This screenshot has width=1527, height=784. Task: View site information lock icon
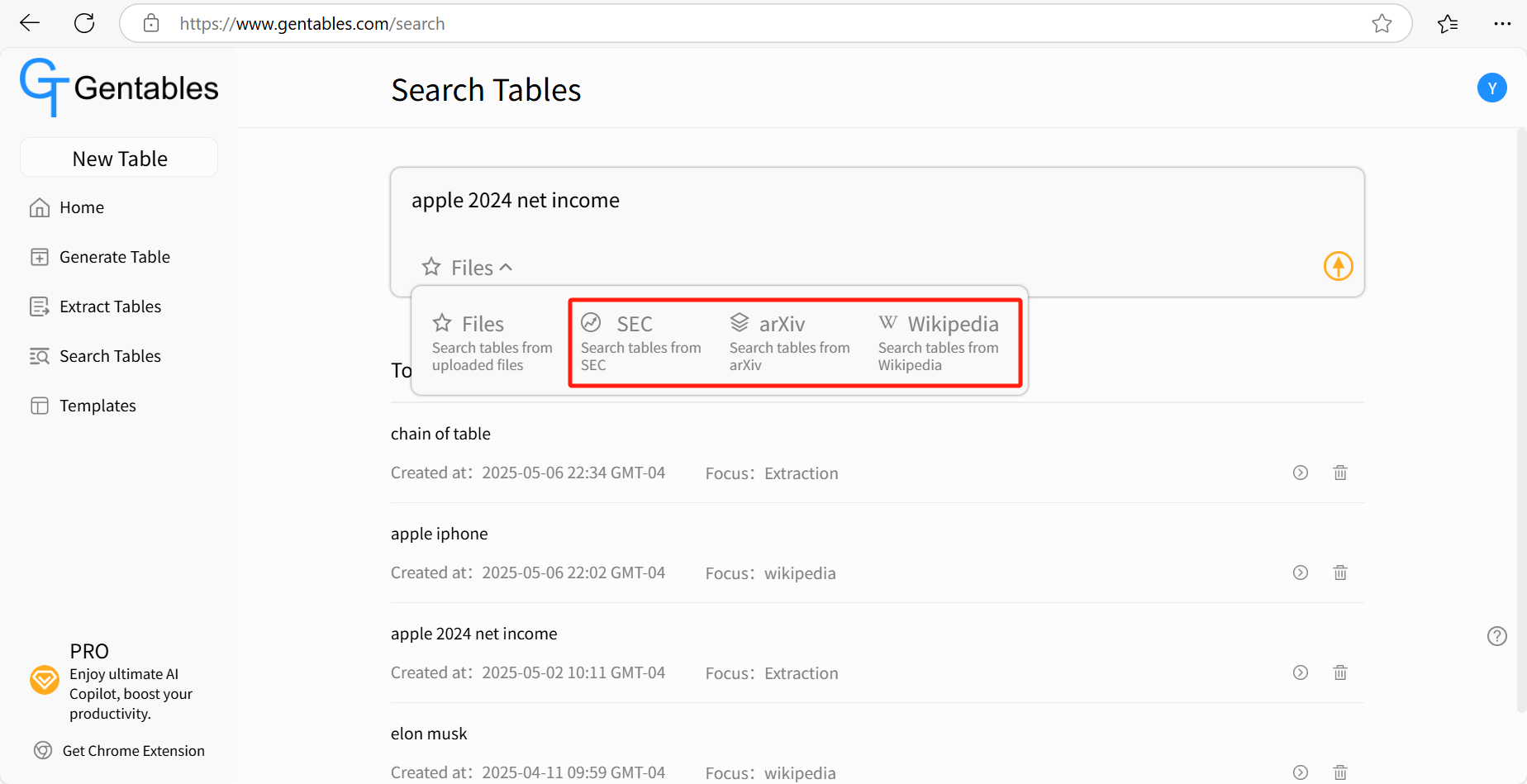[x=151, y=23]
